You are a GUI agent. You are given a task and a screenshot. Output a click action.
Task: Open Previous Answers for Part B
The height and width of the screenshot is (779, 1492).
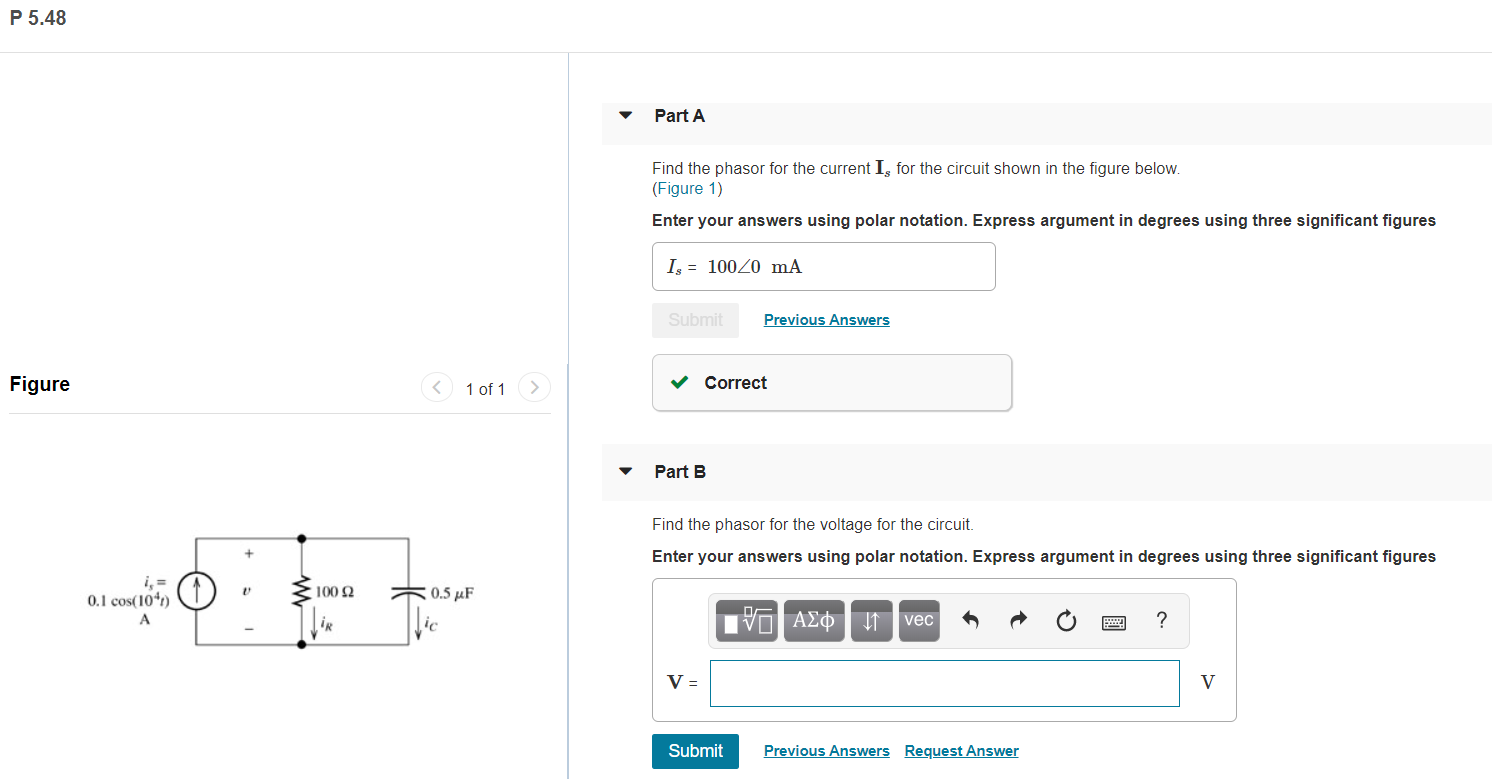click(x=826, y=750)
